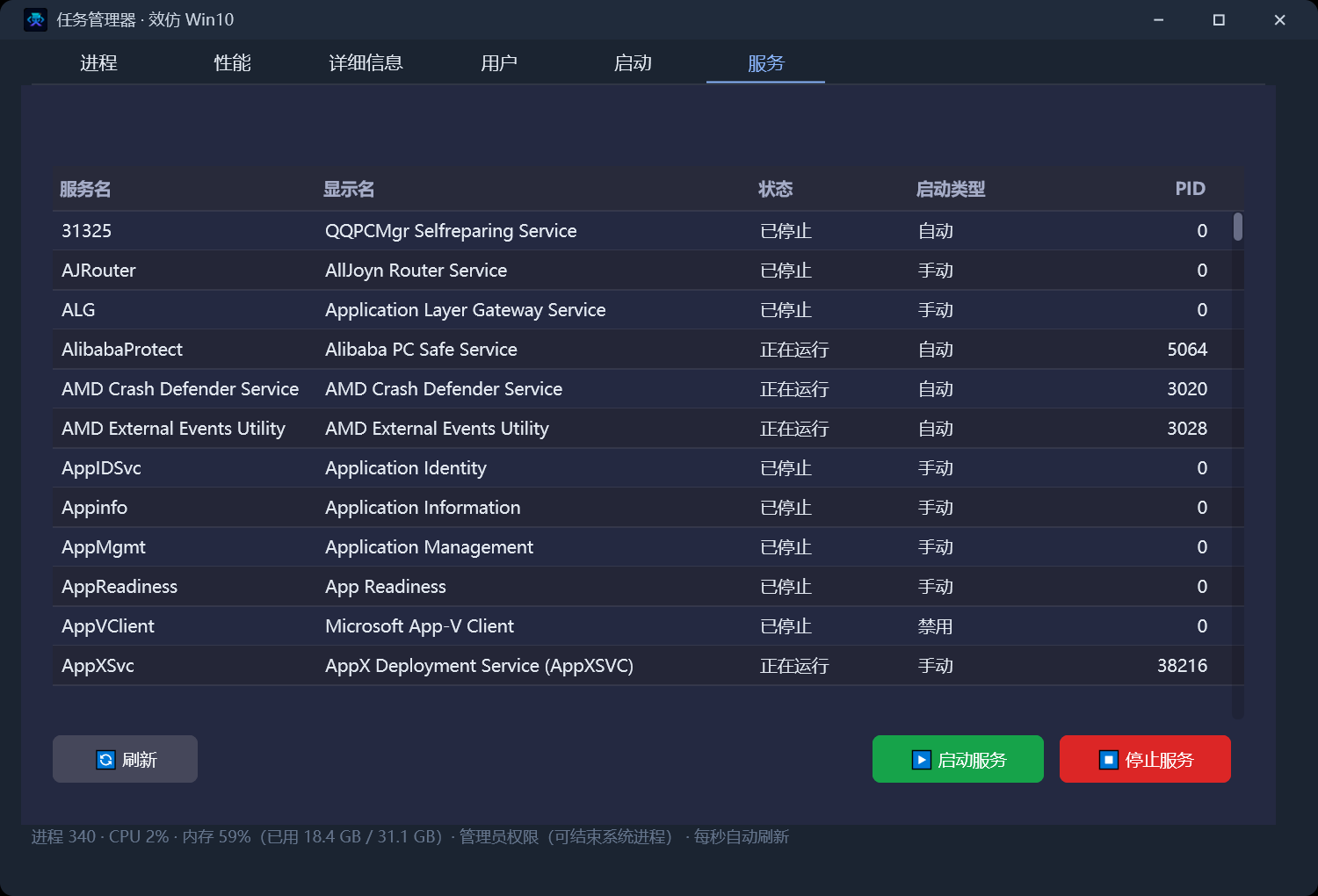Click PID value 5064
The image size is (1318, 896).
click(1187, 350)
